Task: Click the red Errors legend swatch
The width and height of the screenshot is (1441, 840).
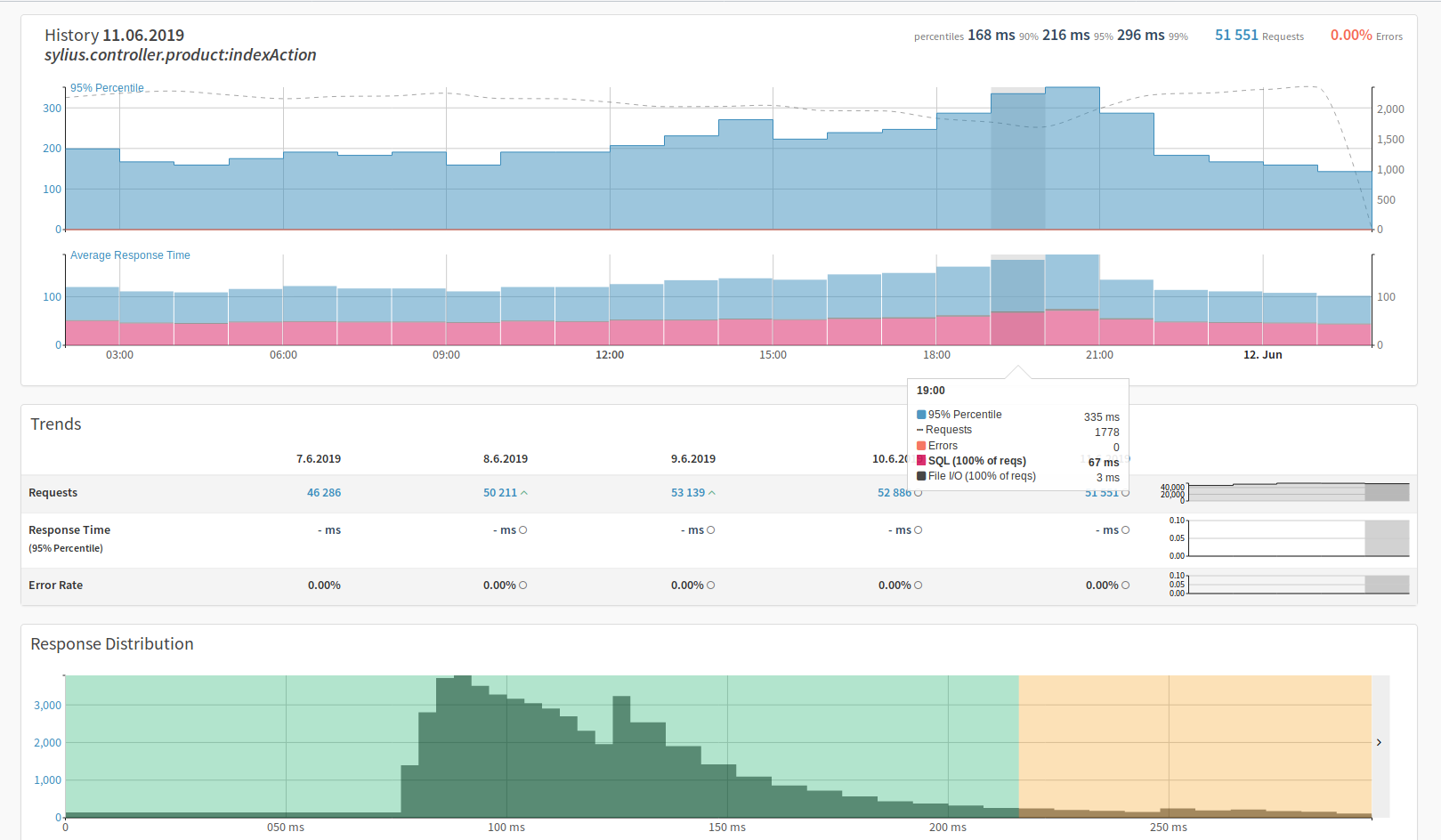Action: pos(921,446)
